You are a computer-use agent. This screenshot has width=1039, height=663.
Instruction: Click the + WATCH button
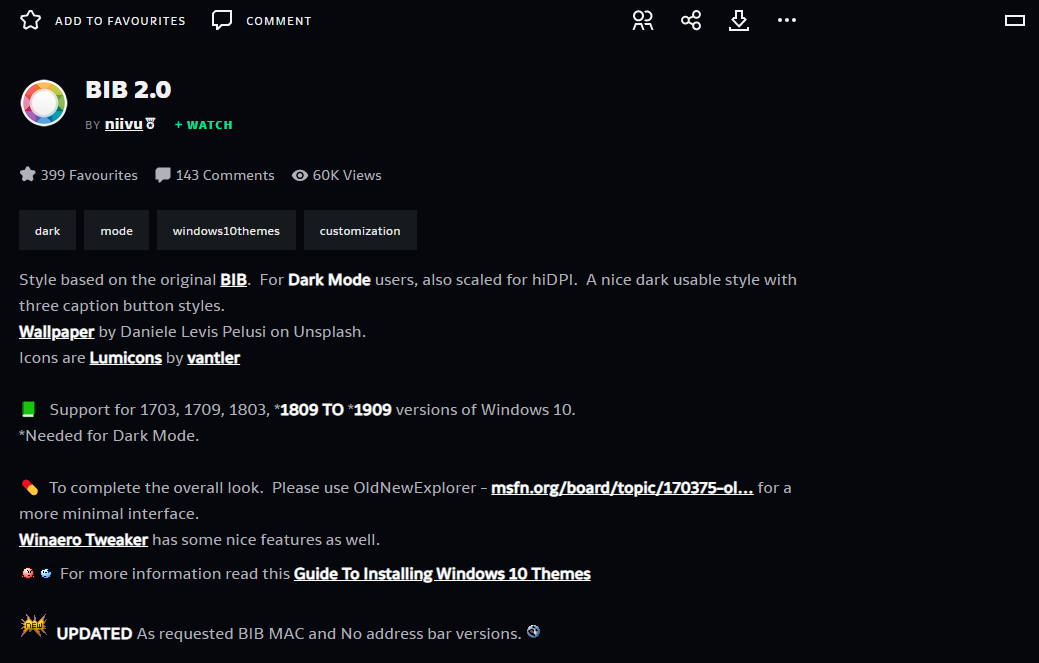click(203, 125)
